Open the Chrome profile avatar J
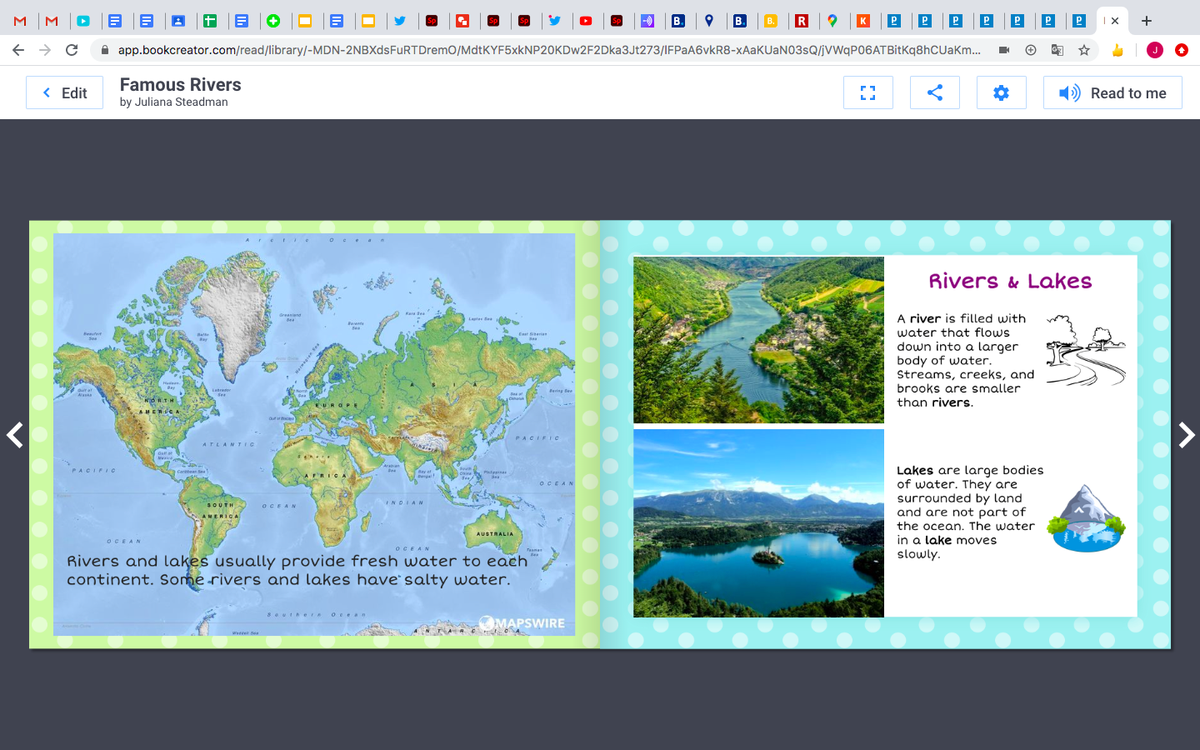Viewport: 1200px width, 750px height. 1154,50
